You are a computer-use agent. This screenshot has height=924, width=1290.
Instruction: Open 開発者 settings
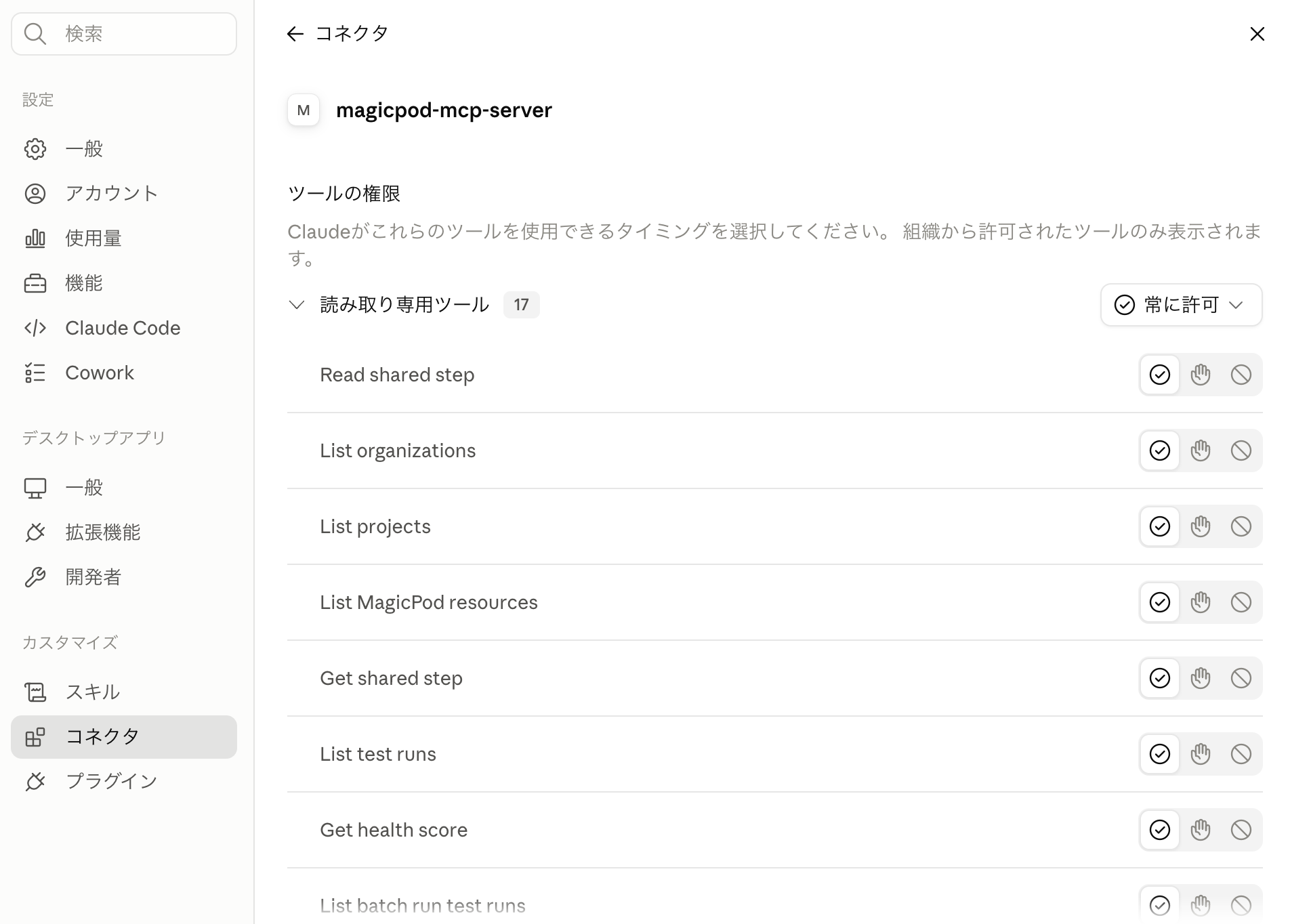pyautogui.click(x=124, y=577)
